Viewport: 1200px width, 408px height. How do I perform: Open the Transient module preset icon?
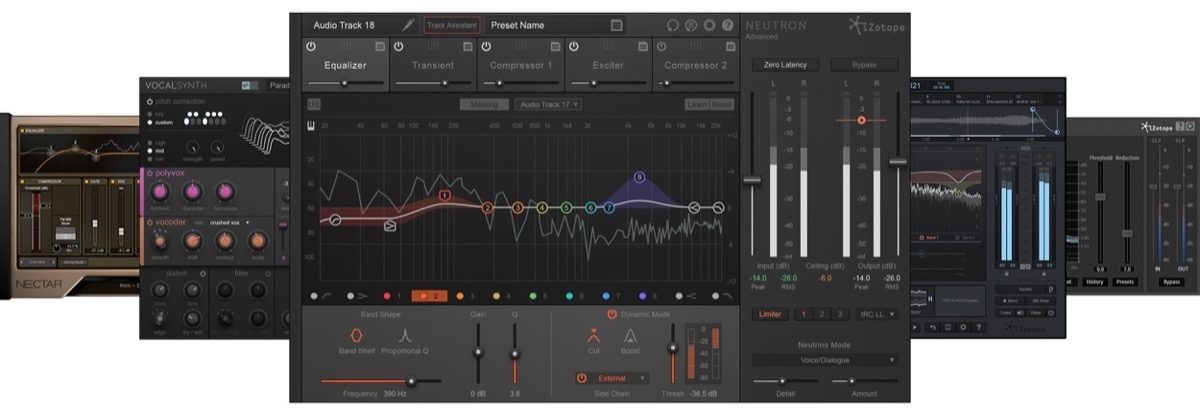point(467,47)
